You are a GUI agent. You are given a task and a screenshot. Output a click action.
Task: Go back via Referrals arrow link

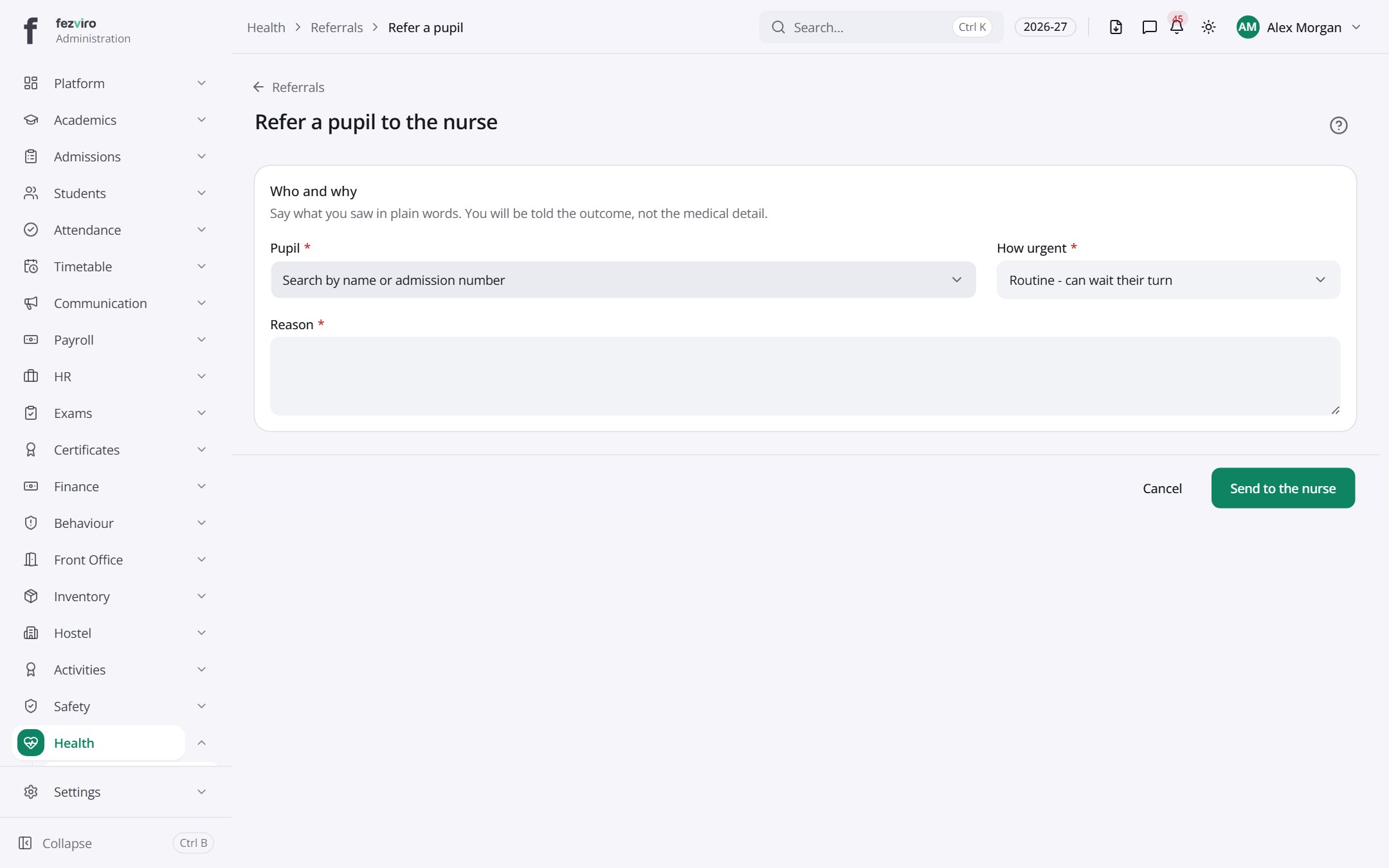(288, 87)
